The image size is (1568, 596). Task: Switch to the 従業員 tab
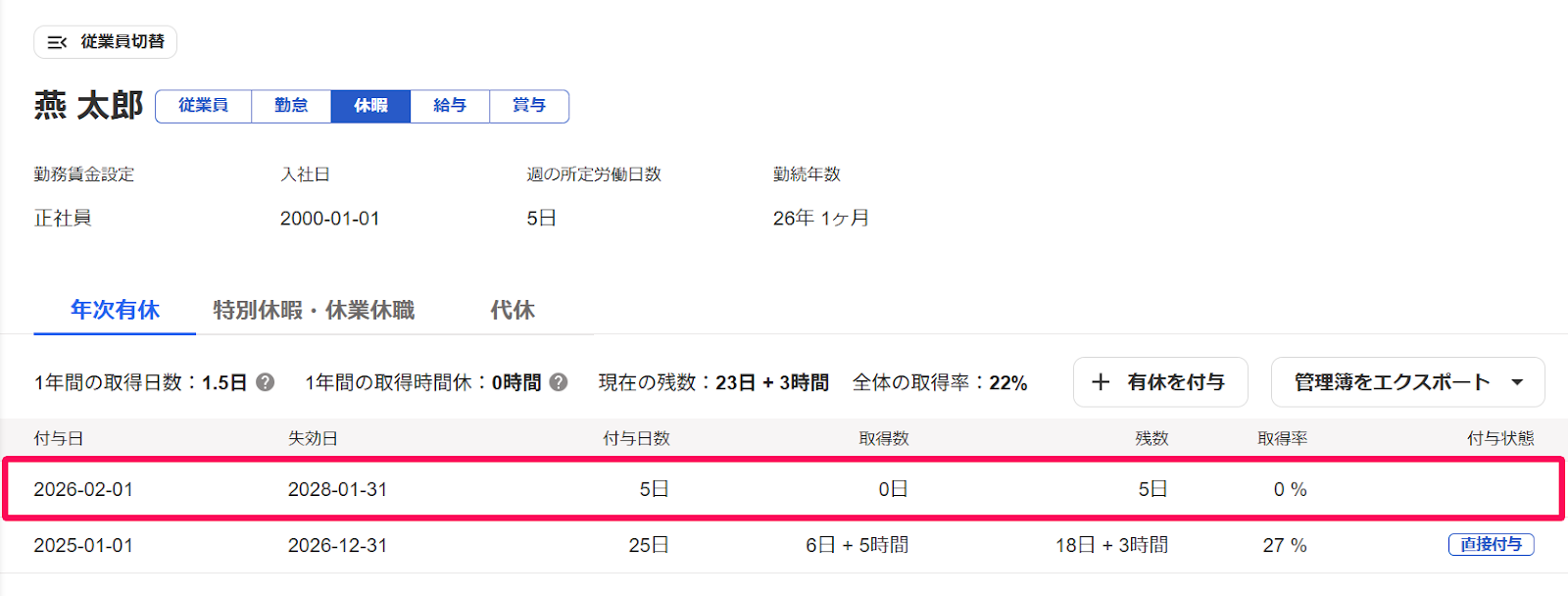pos(203,106)
